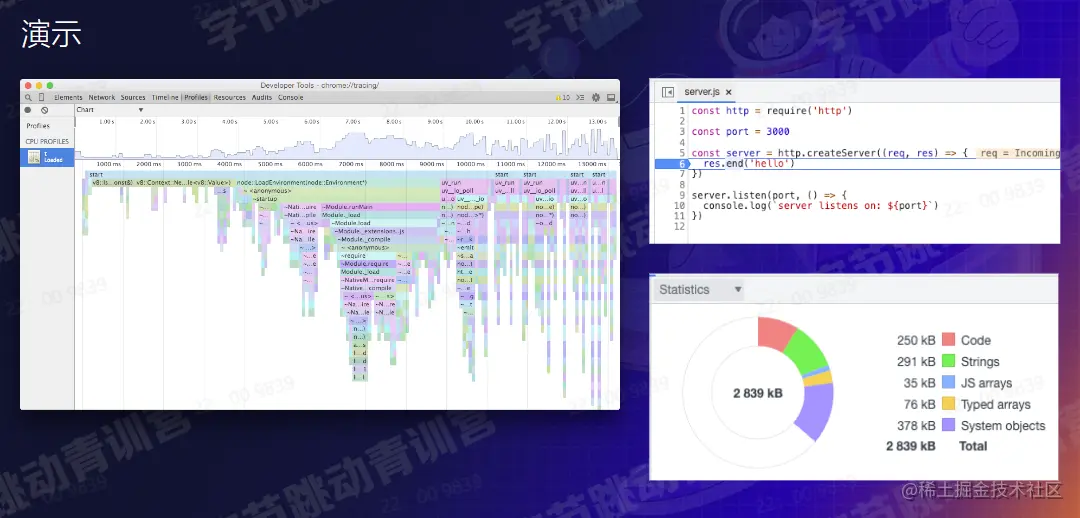Click line number 9 in code gutter
This screenshot has width=1080, height=518.
(x=682, y=196)
